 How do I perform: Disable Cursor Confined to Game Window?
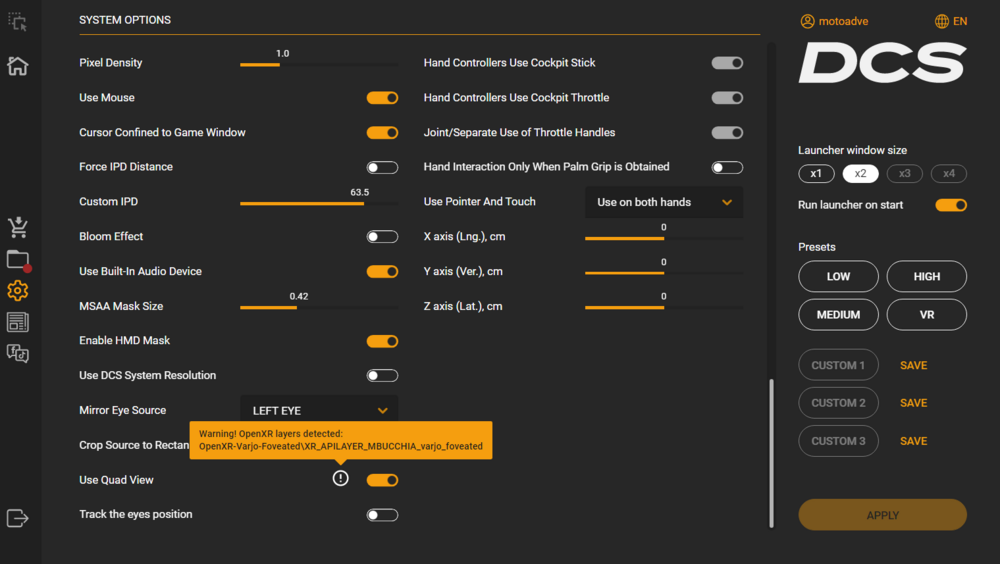point(382,133)
